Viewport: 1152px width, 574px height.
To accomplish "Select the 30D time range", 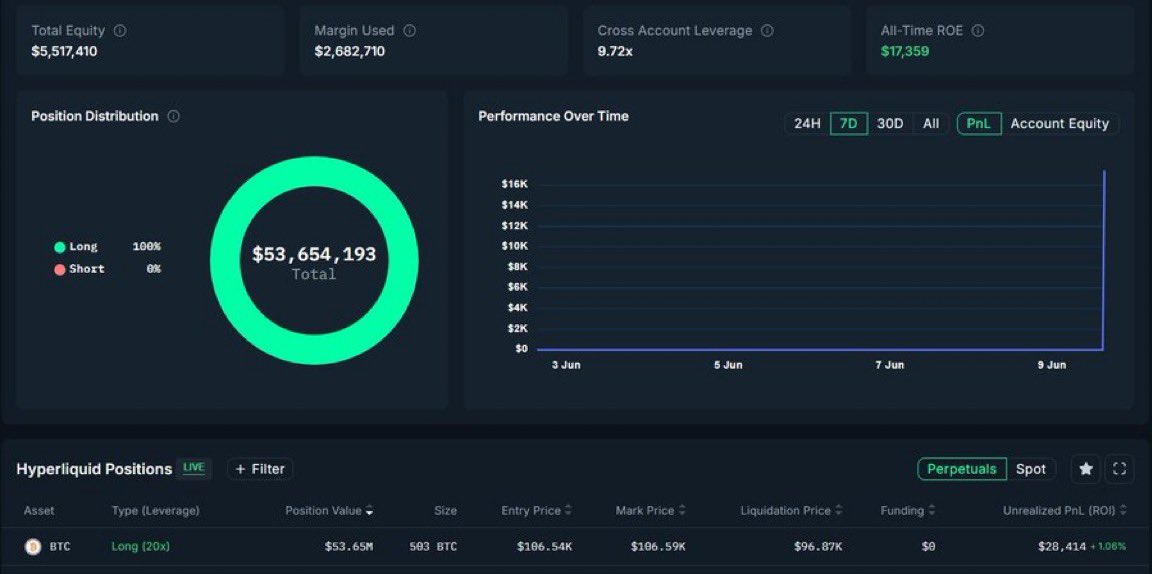I will 890,123.
